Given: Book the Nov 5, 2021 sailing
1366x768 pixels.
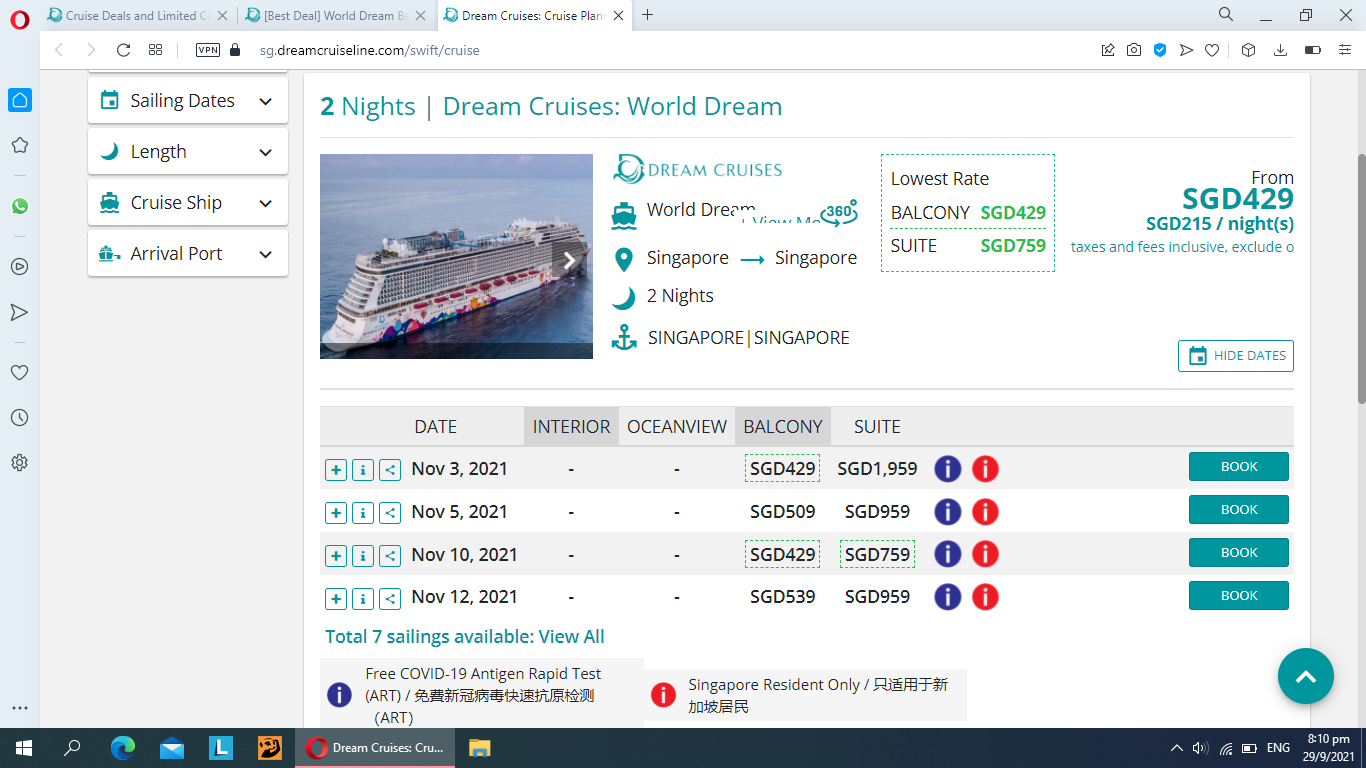Looking at the screenshot, I should click(1239, 510).
